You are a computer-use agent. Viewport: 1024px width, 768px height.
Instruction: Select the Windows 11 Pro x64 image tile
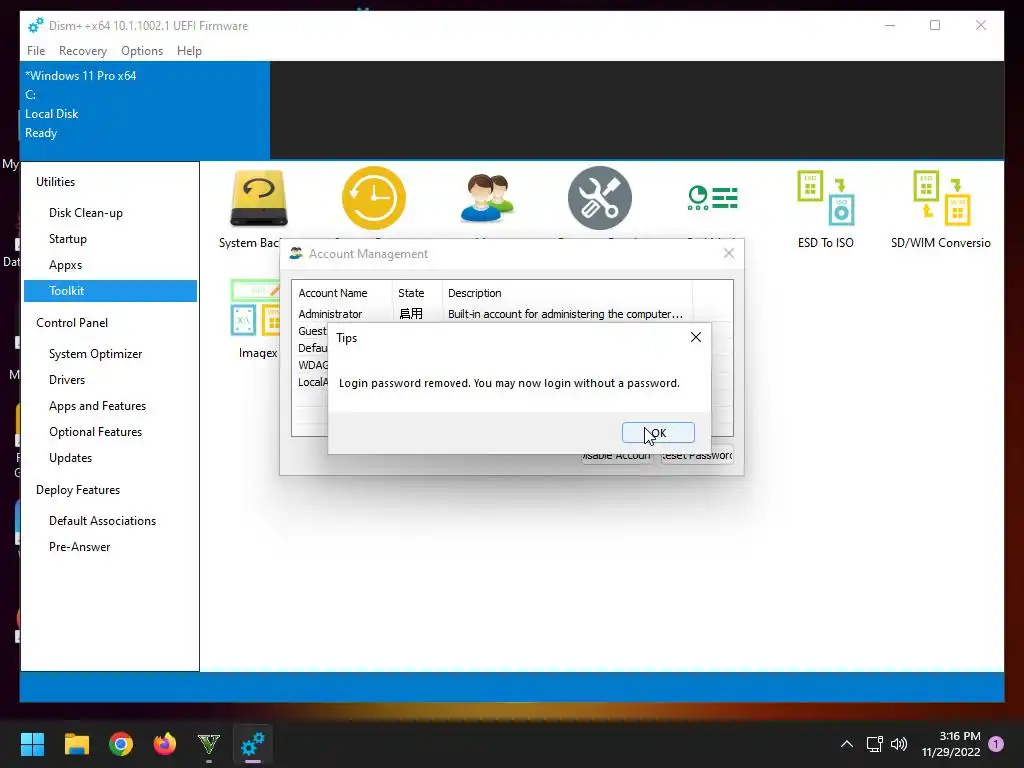click(x=145, y=110)
